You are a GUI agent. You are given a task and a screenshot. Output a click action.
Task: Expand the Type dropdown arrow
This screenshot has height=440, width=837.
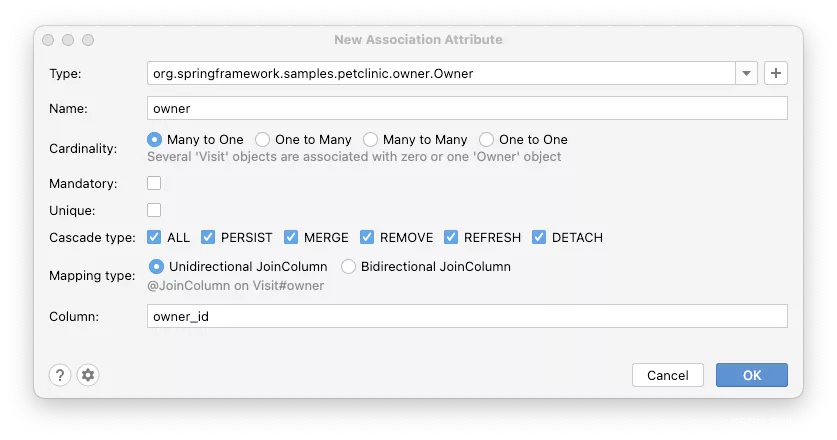tap(747, 73)
